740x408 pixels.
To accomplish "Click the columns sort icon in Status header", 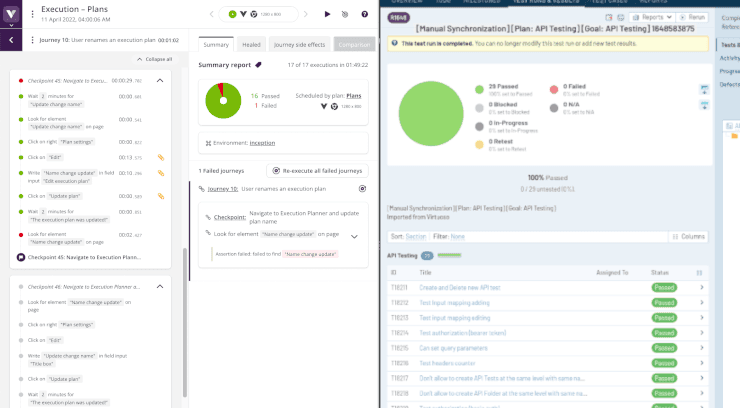I will (x=699, y=273).
